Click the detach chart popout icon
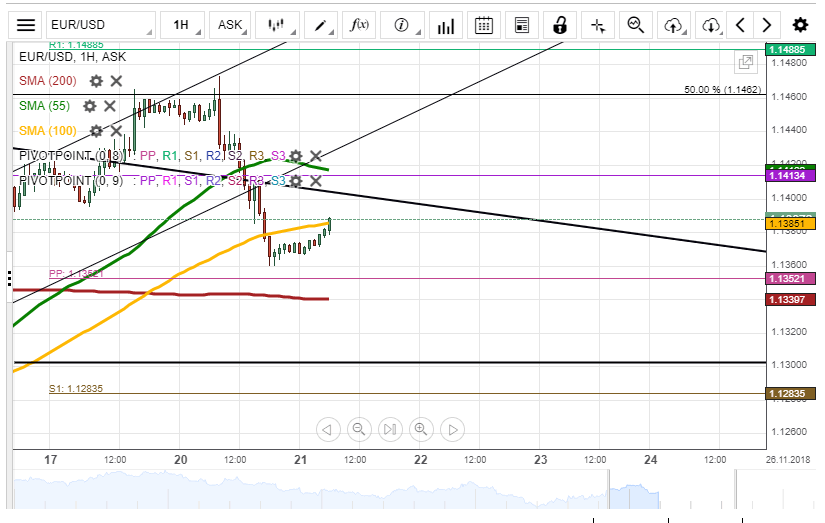 [x=746, y=63]
